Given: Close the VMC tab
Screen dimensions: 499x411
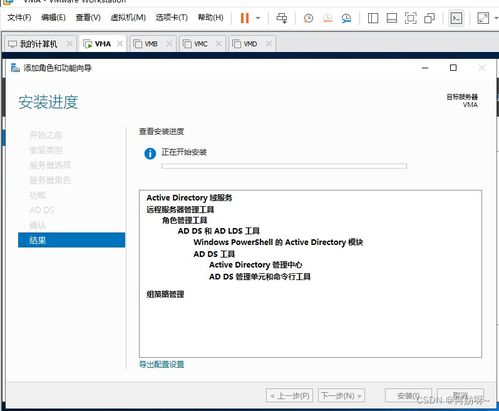Looking at the screenshot, I should click(x=219, y=44).
